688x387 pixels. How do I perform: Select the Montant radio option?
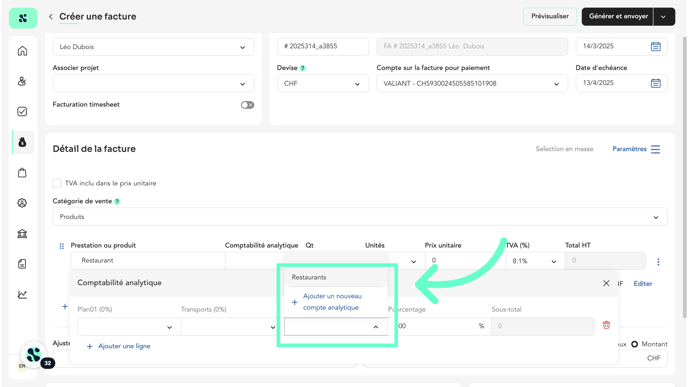[634, 344]
